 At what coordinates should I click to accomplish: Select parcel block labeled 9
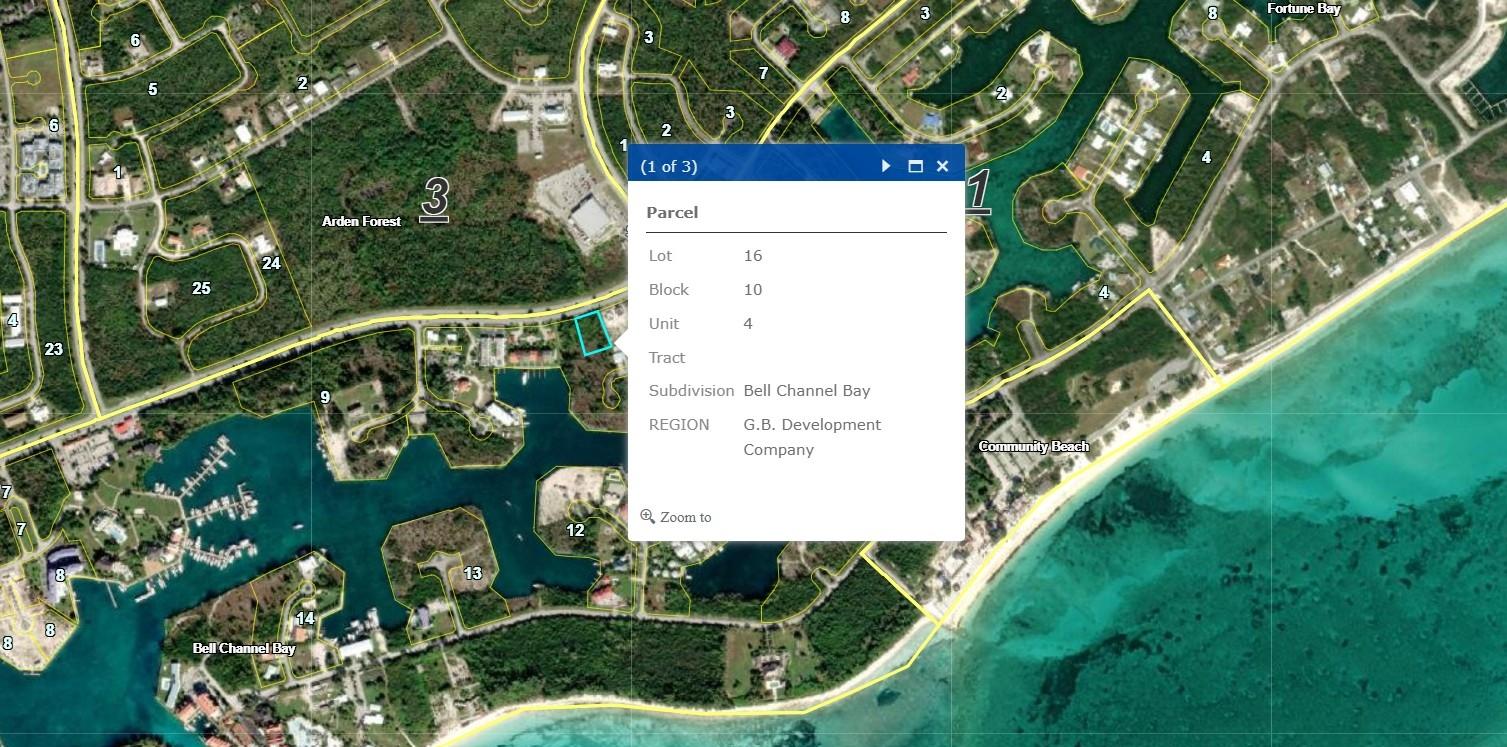[325, 397]
